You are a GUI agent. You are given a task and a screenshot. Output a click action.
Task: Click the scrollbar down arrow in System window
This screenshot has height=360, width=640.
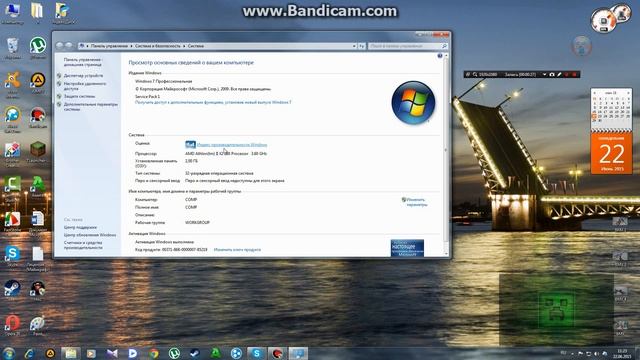[x=446, y=254]
